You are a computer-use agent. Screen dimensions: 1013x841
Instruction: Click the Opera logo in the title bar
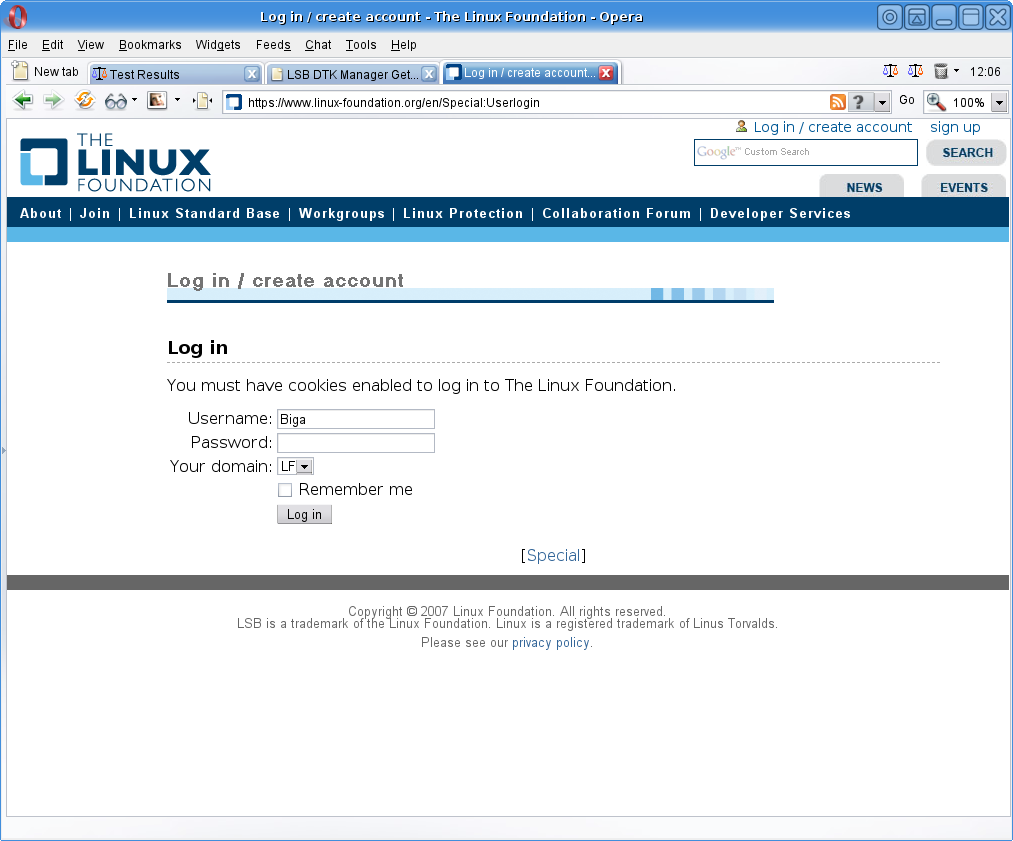(x=17, y=17)
